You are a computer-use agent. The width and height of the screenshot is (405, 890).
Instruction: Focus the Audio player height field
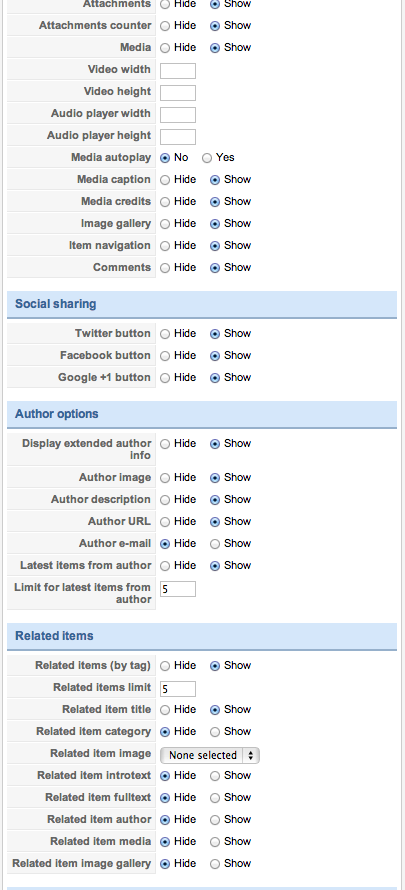[178, 137]
